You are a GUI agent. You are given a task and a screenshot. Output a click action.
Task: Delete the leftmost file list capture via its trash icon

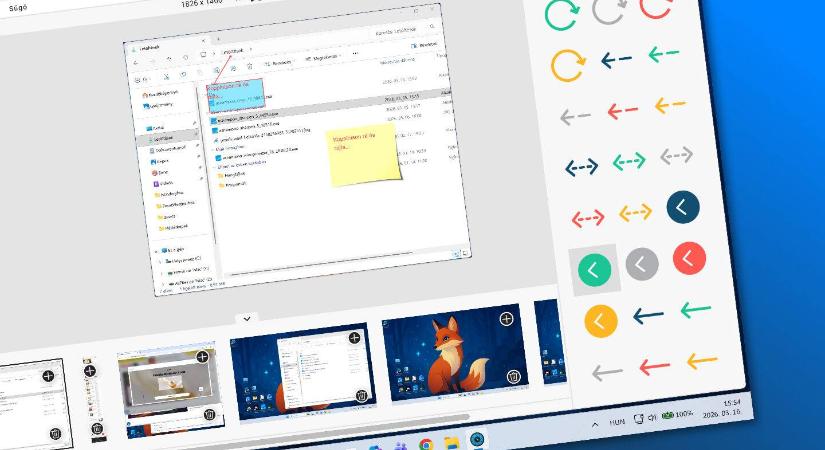tap(55, 434)
